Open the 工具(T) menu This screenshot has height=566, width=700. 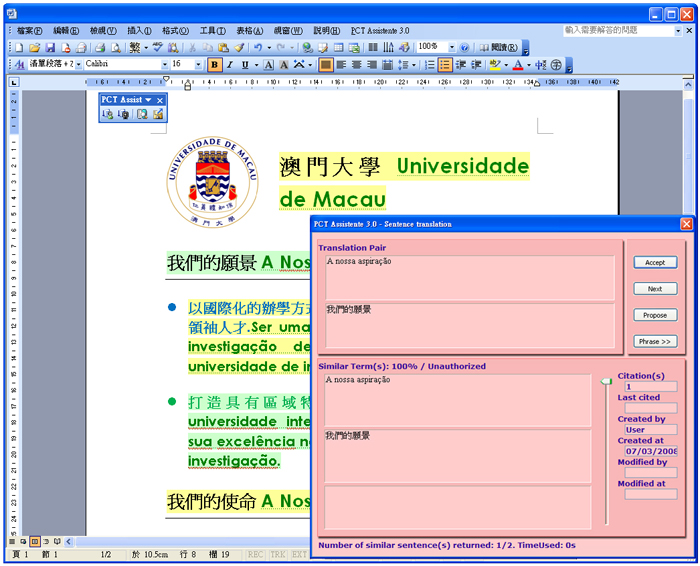coord(212,31)
